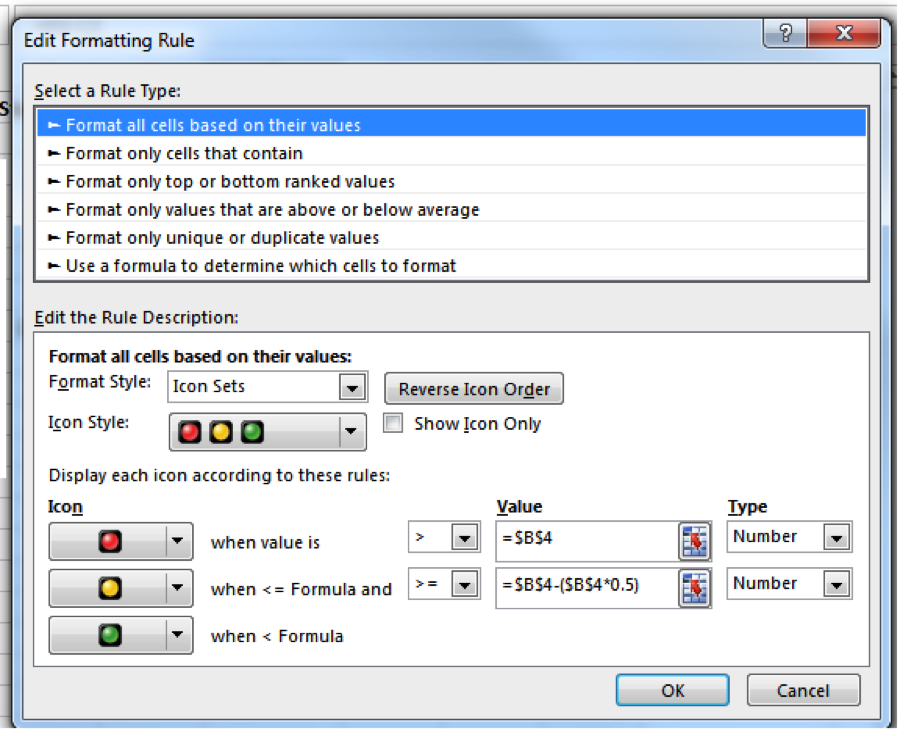Click the range selector icon beside =$B$4-($B$4*0.5)
Image resolution: width=908 pixels, height=736 pixels.
point(693,588)
